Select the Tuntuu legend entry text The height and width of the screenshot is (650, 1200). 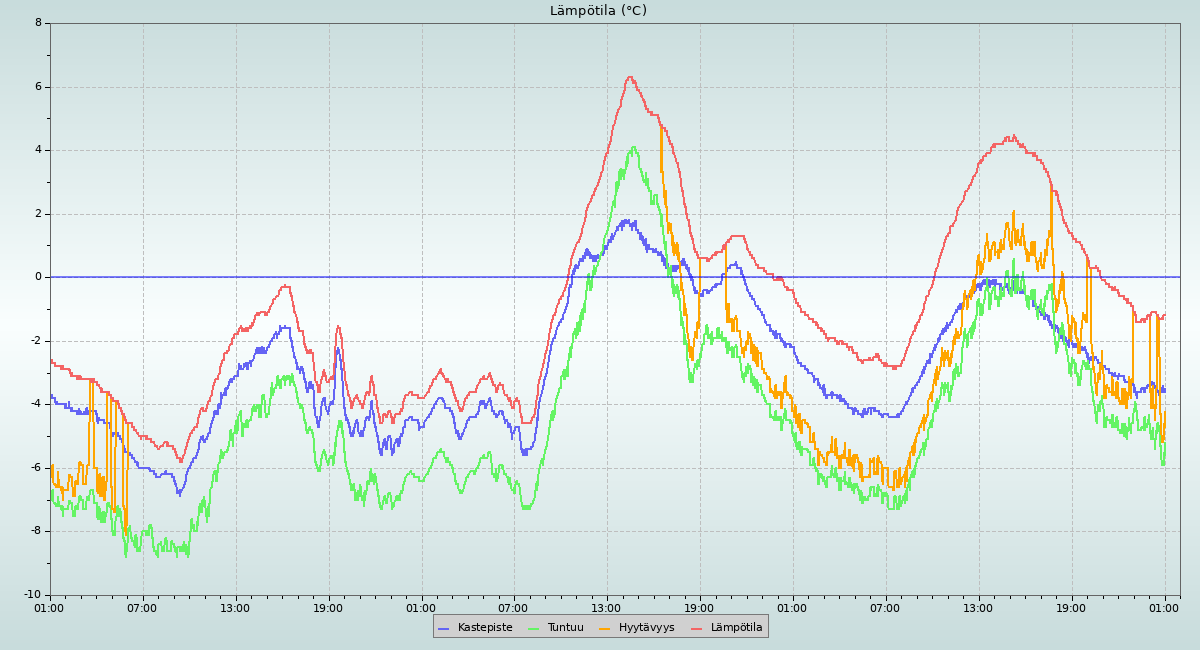565,627
